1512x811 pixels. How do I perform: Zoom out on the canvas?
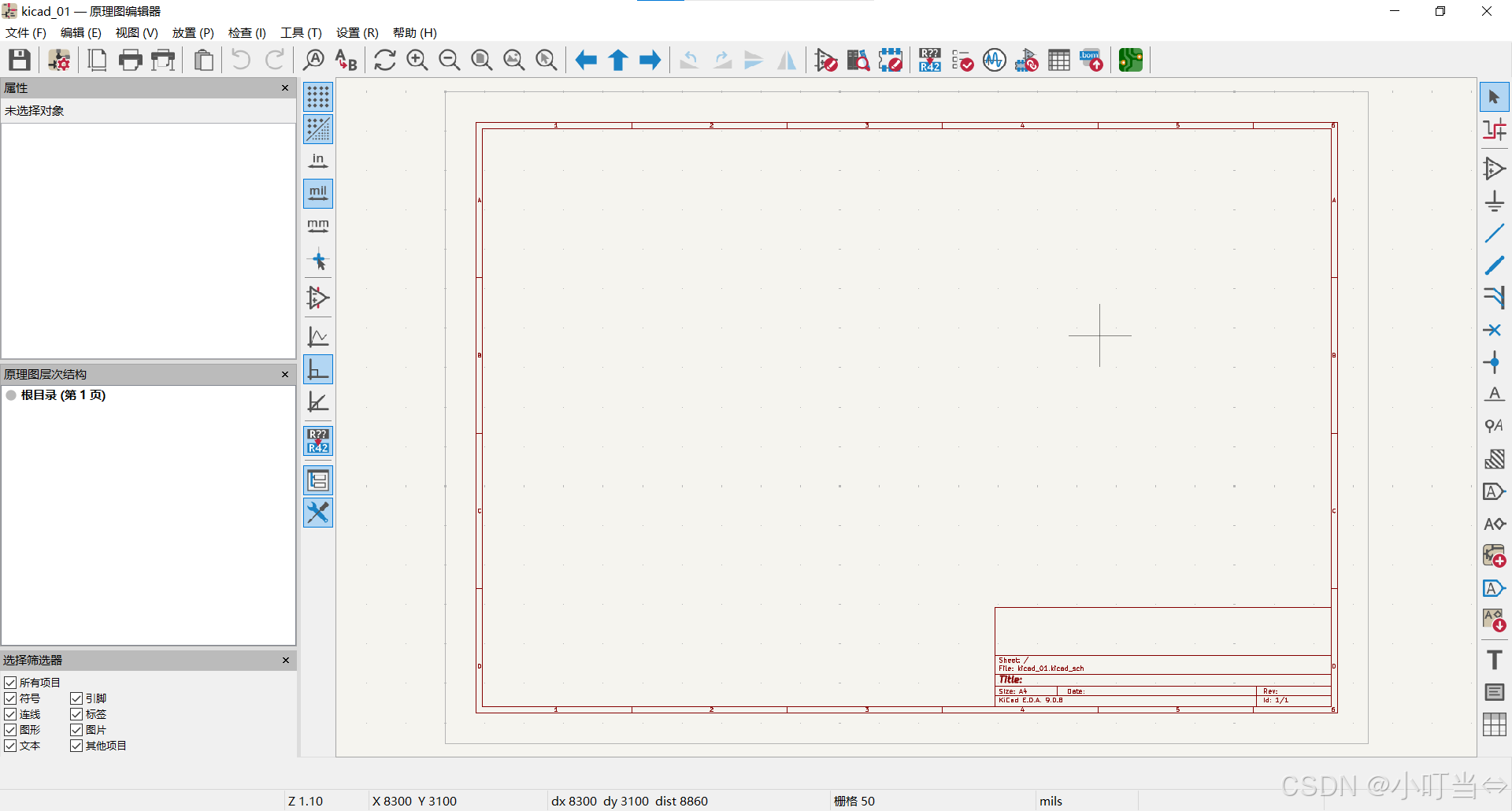(x=449, y=60)
